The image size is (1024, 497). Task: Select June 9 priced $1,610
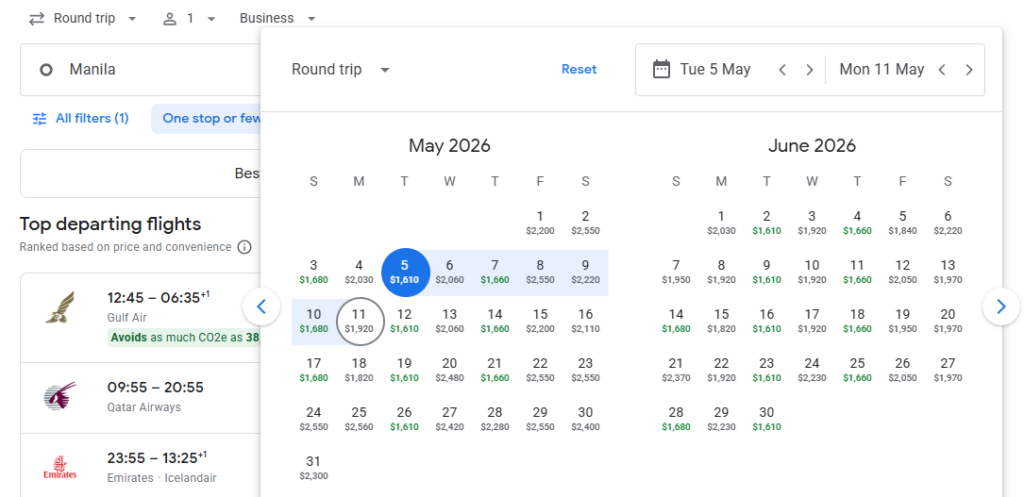click(767, 272)
